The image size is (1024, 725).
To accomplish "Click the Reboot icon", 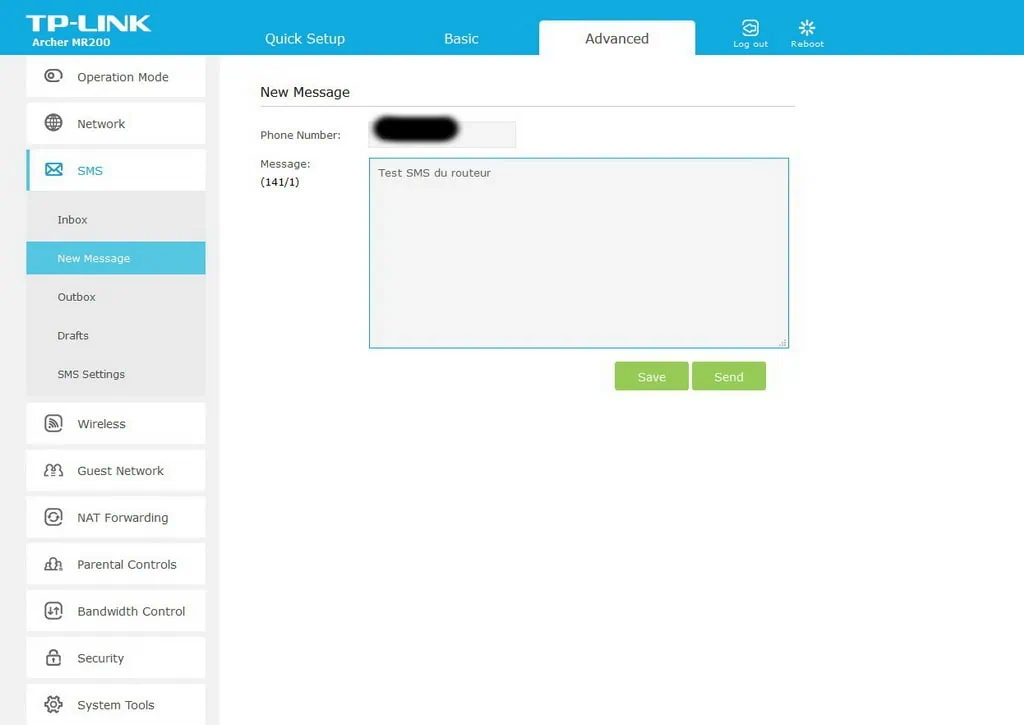I will click(807, 28).
